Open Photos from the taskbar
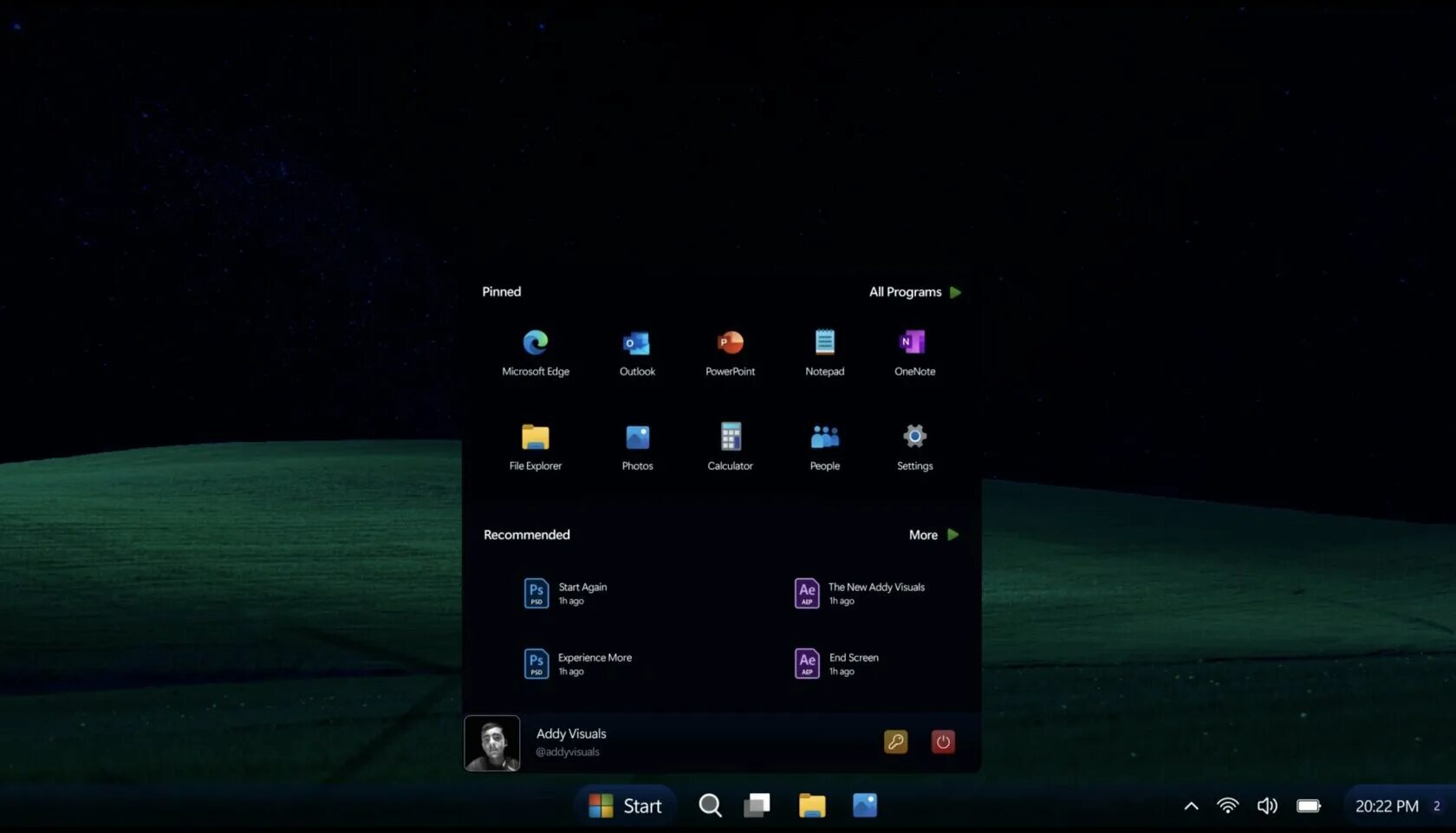The height and width of the screenshot is (833, 1456). tap(865, 806)
